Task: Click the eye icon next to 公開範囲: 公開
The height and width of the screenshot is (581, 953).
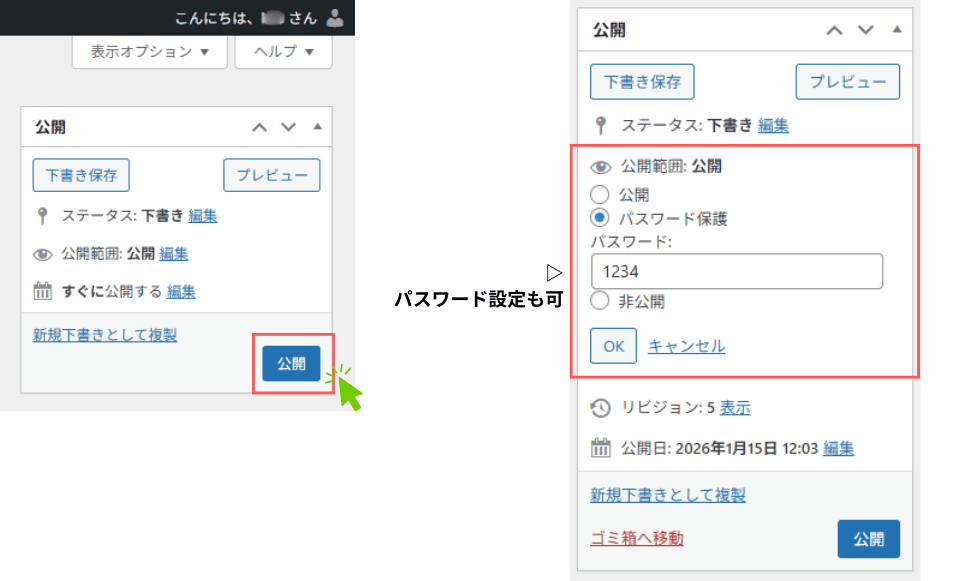Action: pos(601,166)
